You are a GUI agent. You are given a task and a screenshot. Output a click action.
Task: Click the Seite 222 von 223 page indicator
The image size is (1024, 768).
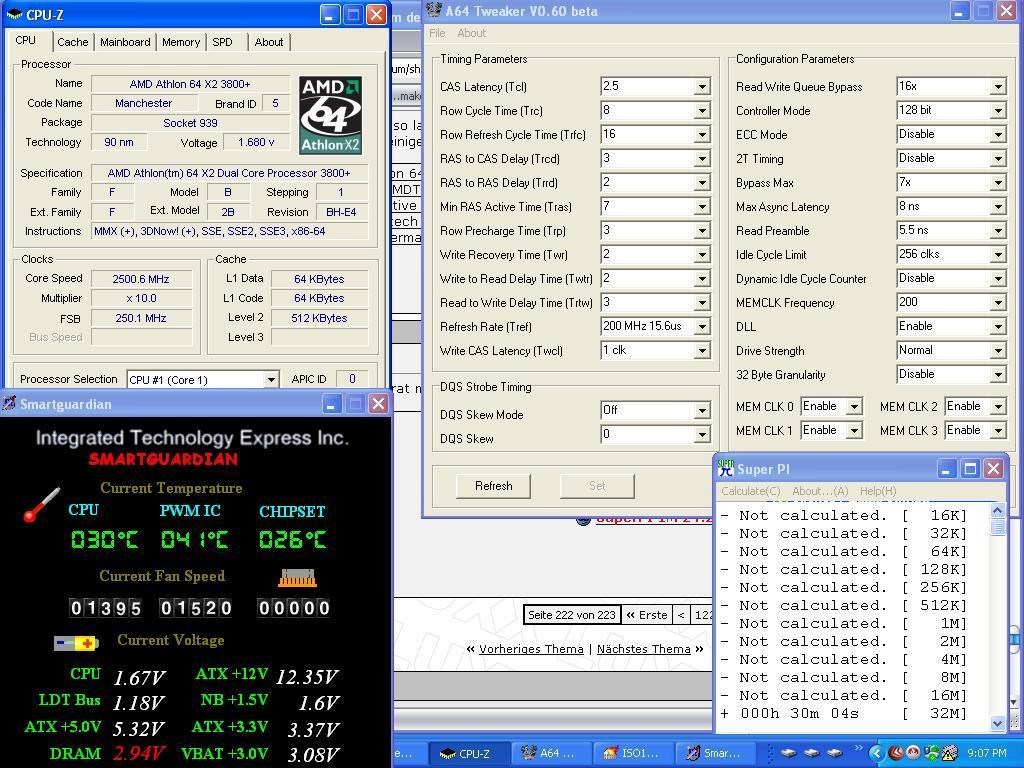571,615
